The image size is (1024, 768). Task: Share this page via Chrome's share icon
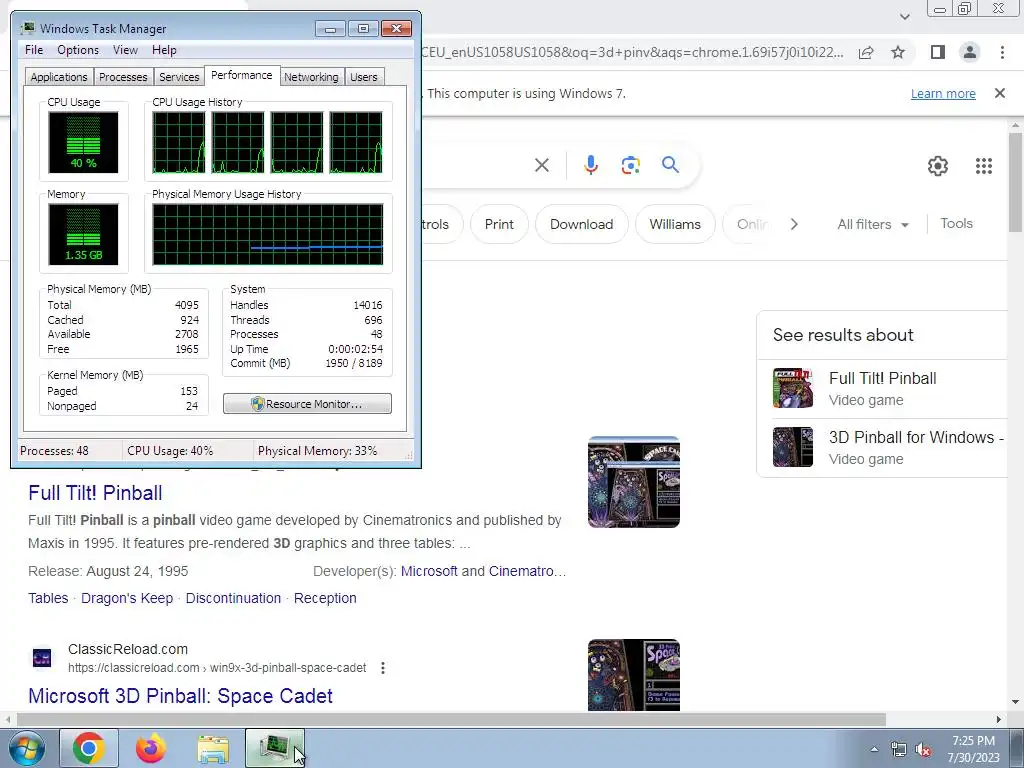pos(866,52)
